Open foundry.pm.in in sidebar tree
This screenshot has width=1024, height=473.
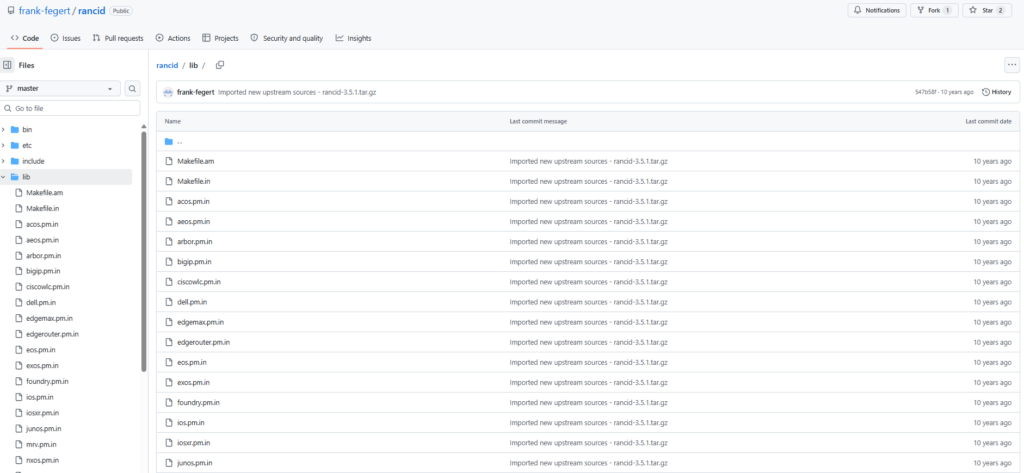pyautogui.click(x=47, y=381)
